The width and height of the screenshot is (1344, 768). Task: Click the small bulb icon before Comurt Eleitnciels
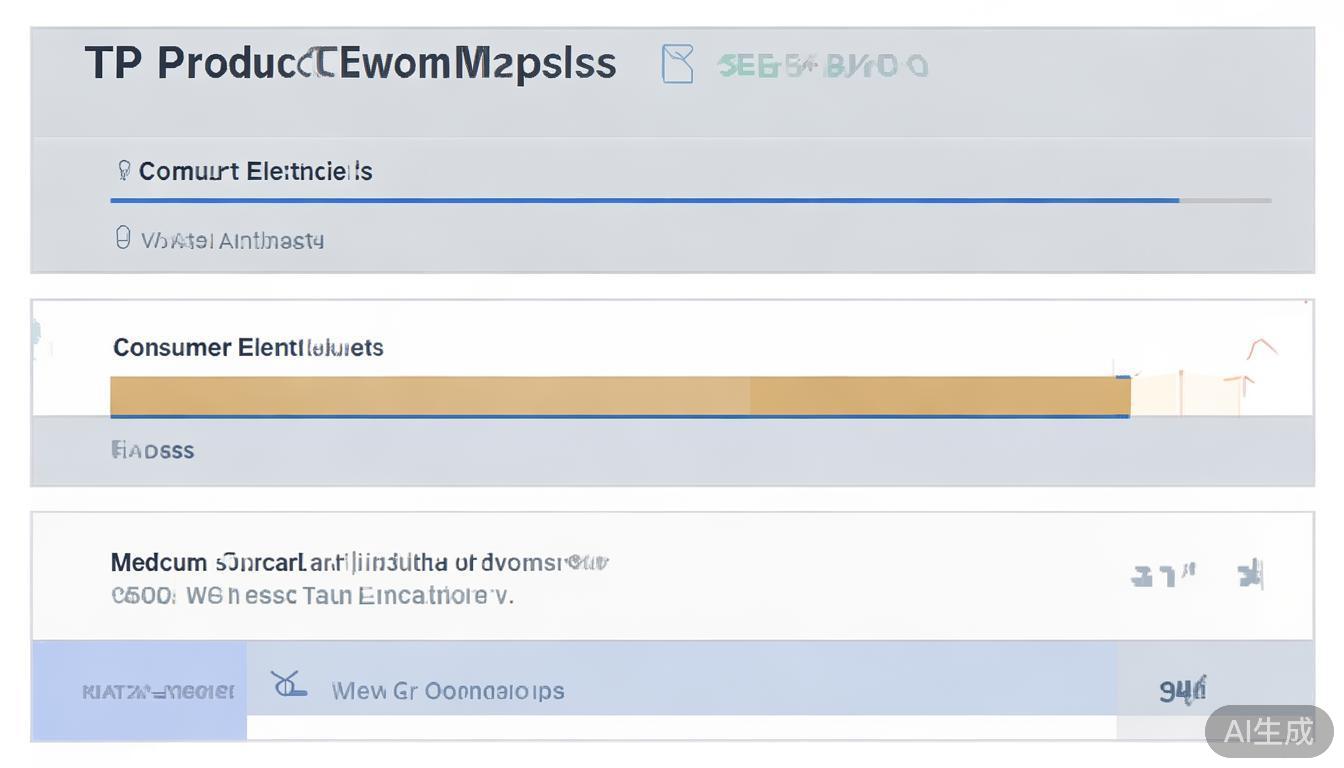coord(124,171)
